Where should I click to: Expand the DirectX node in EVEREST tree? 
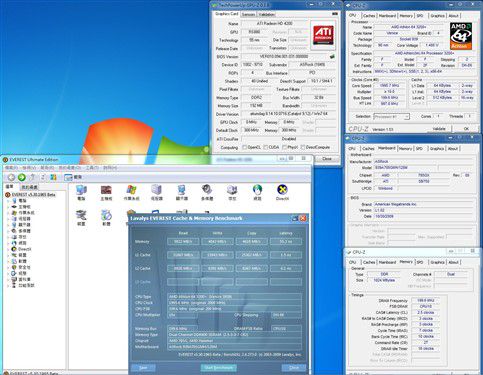coord(8,249)
